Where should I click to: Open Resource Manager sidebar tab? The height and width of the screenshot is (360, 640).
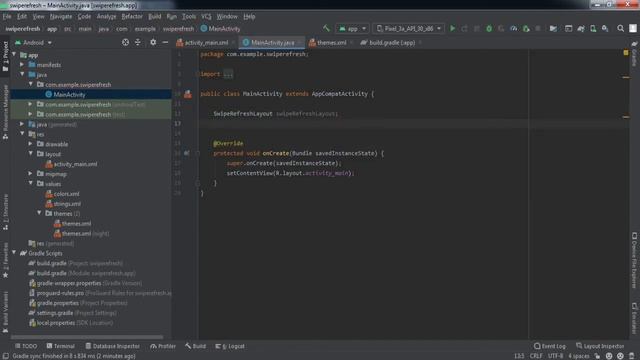coord(5,112)
